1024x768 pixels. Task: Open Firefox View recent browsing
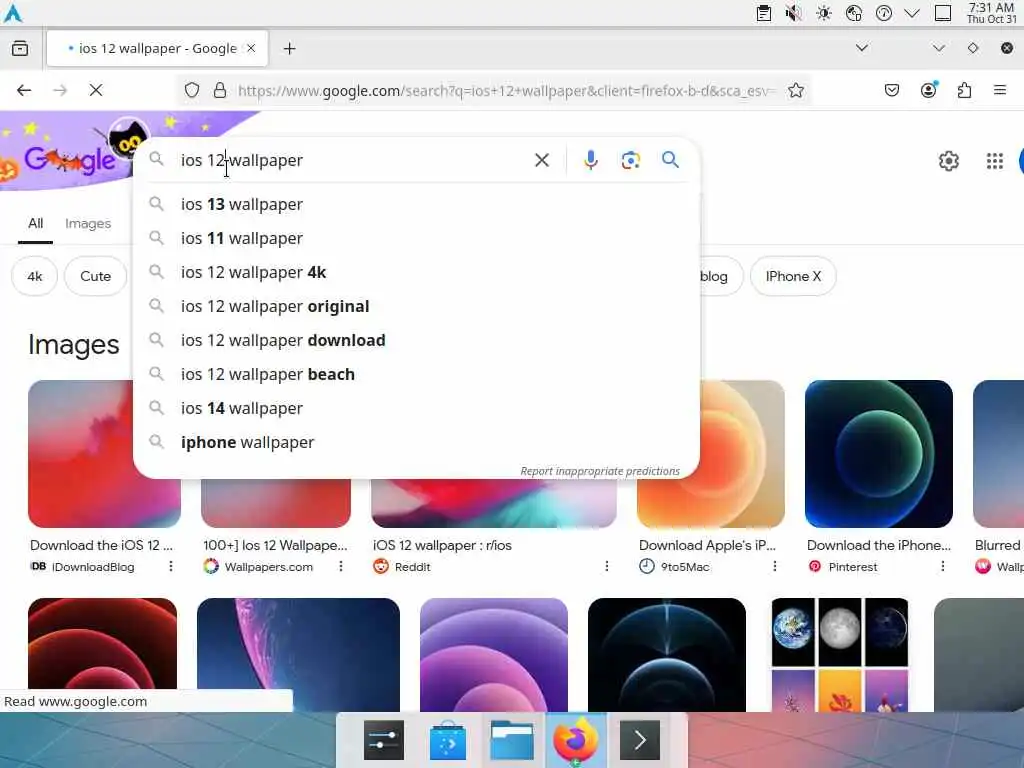click(x=20, y=48)
